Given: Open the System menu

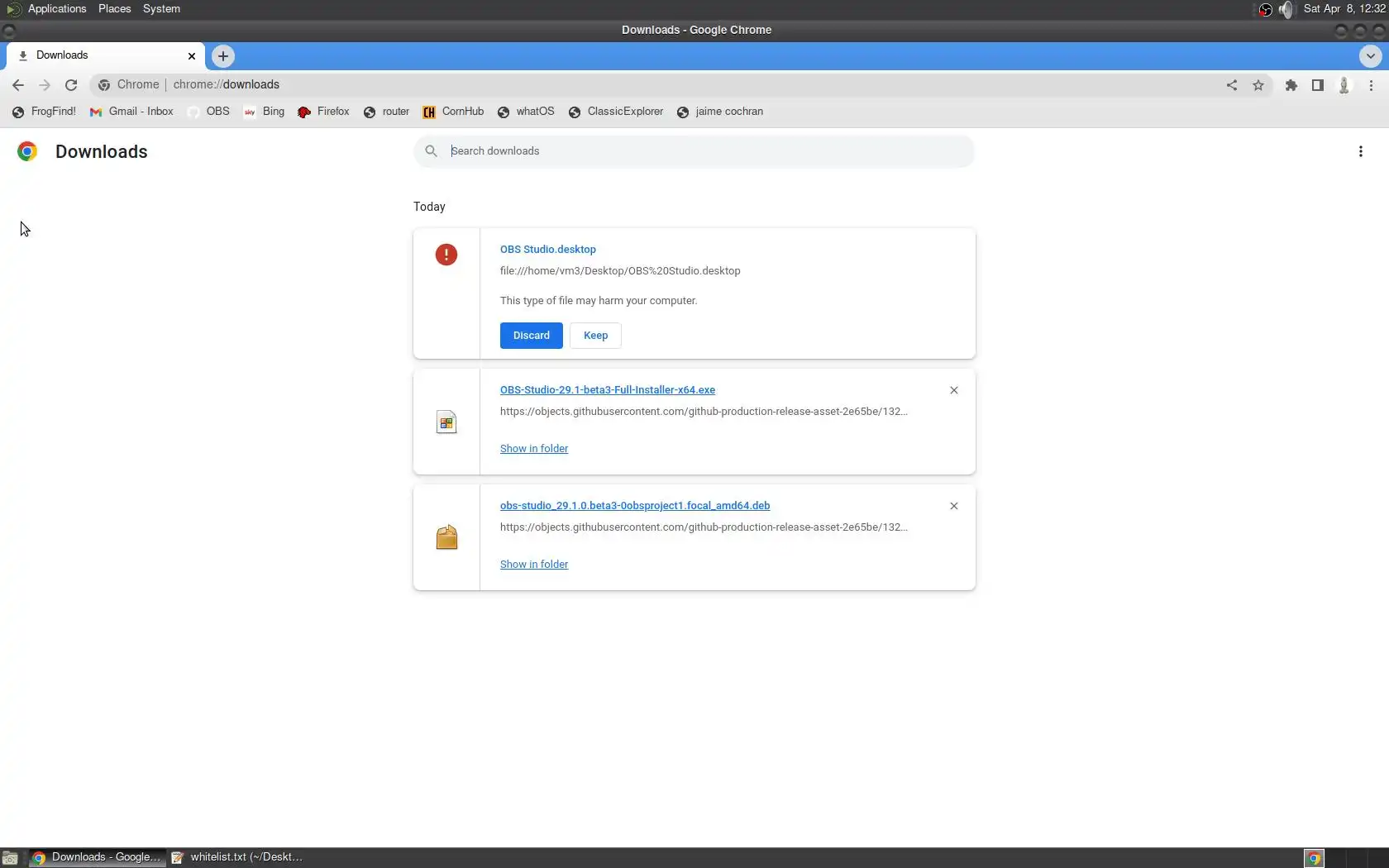Looking at the screenshot, I should 161,9.
